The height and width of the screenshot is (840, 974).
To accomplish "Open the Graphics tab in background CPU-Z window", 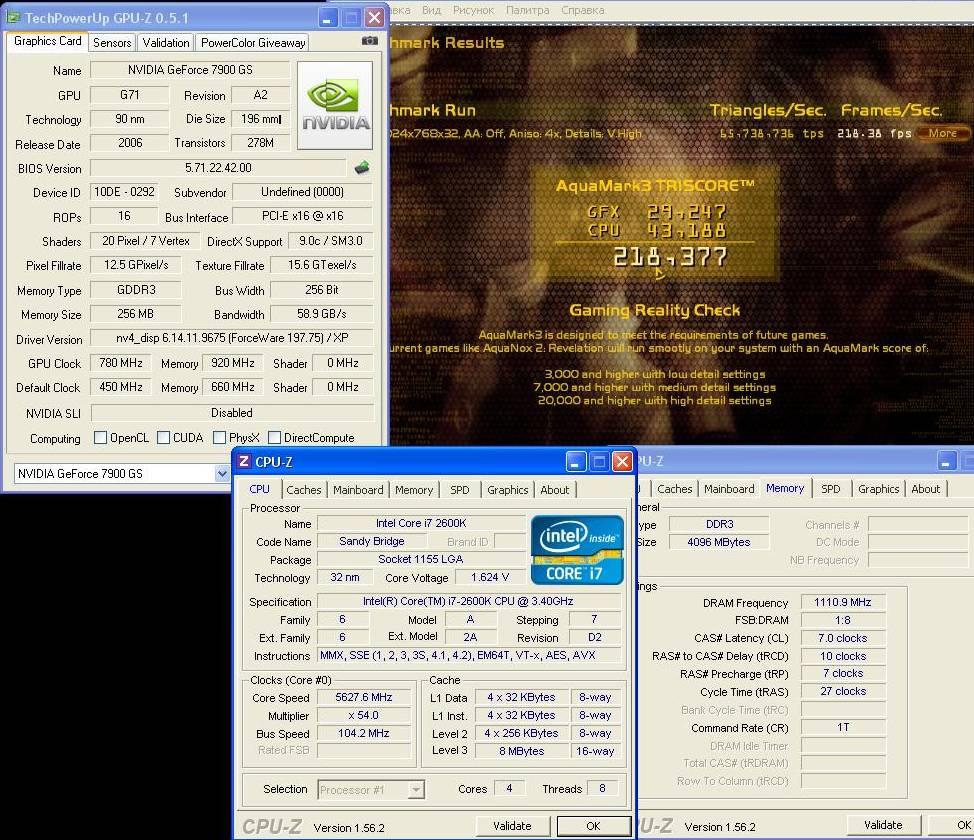I will pyautogui.click(x=878, y=488).
